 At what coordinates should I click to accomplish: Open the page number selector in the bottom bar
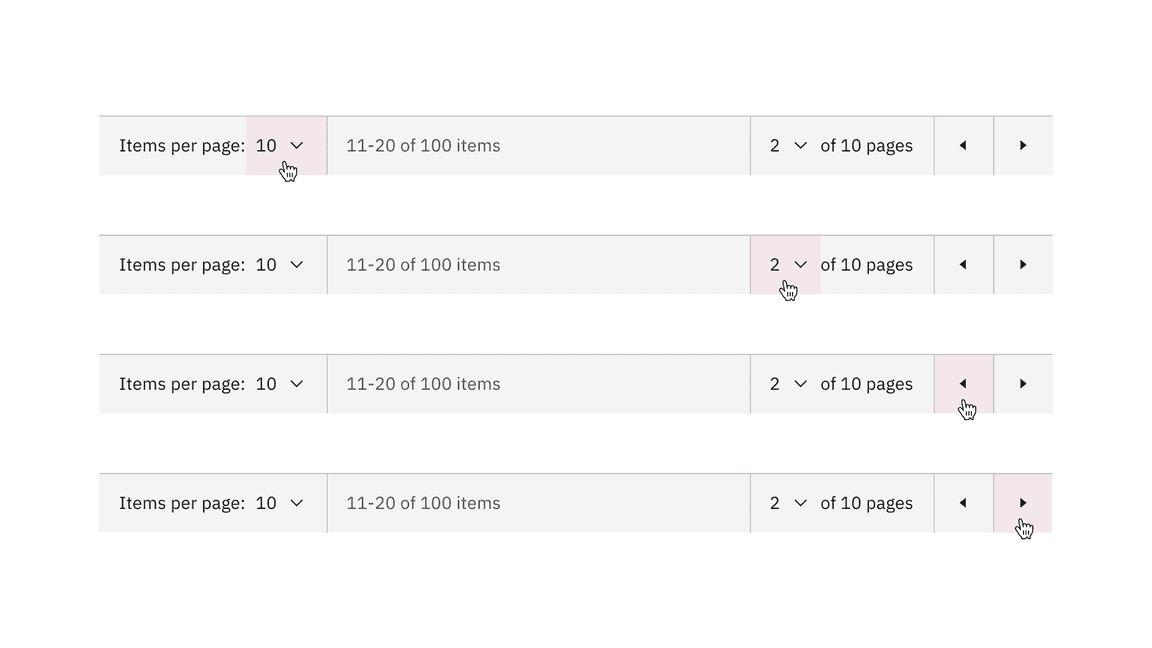click(x=788, y=502)
